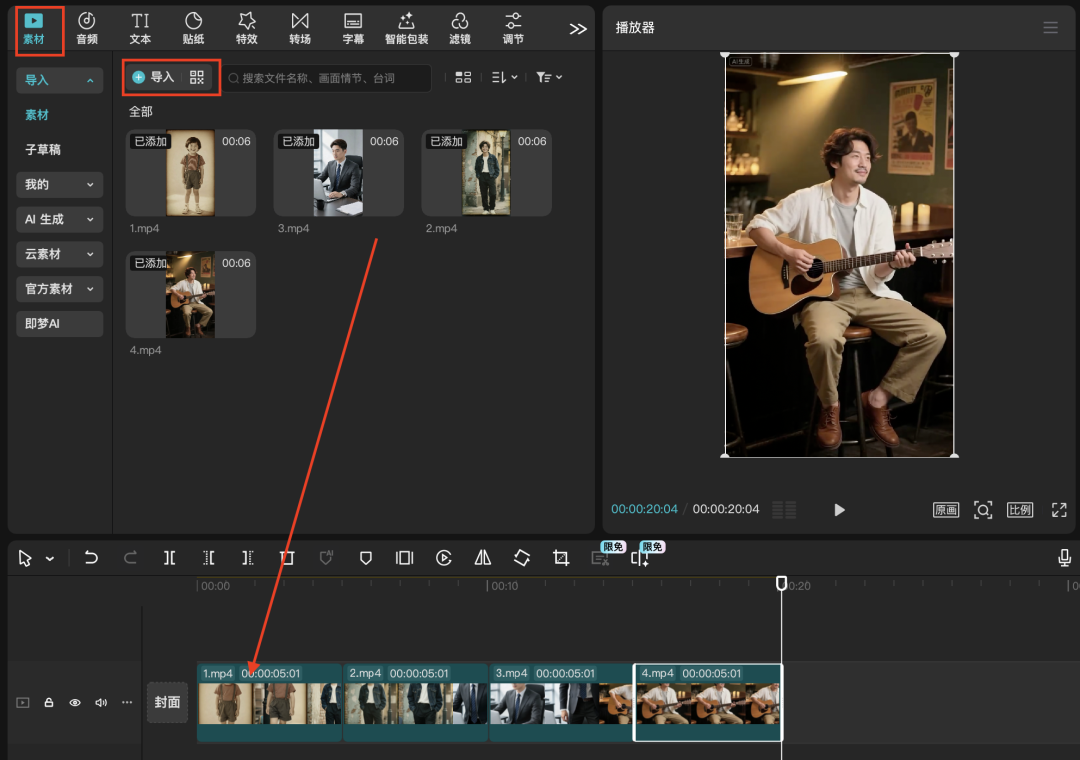Expand the 云素材 dropdown in sidebar

[60, 254]
